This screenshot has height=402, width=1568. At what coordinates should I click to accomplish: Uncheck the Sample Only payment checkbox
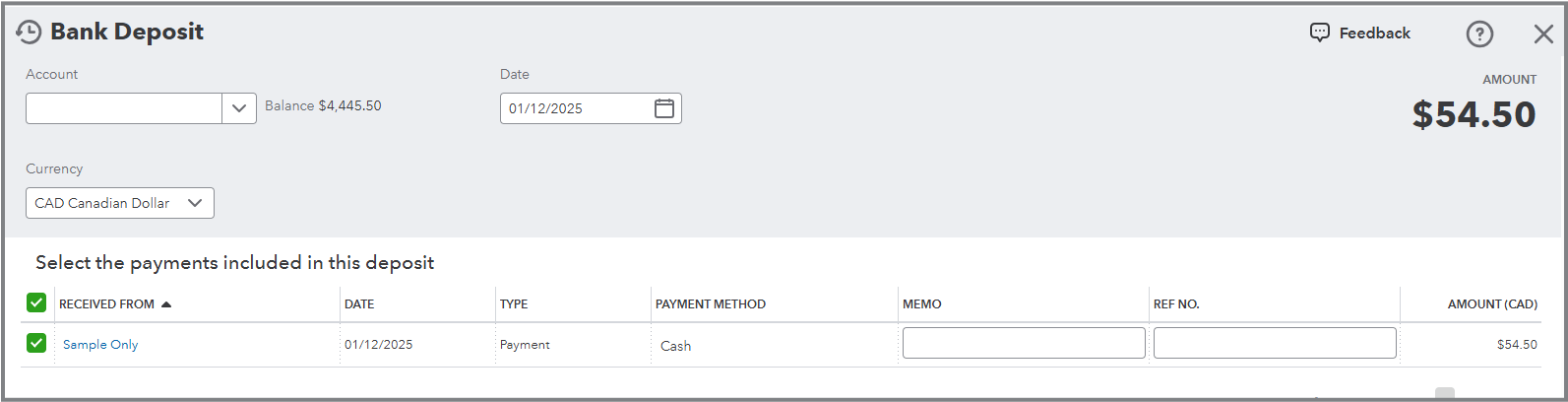point(36,343)
